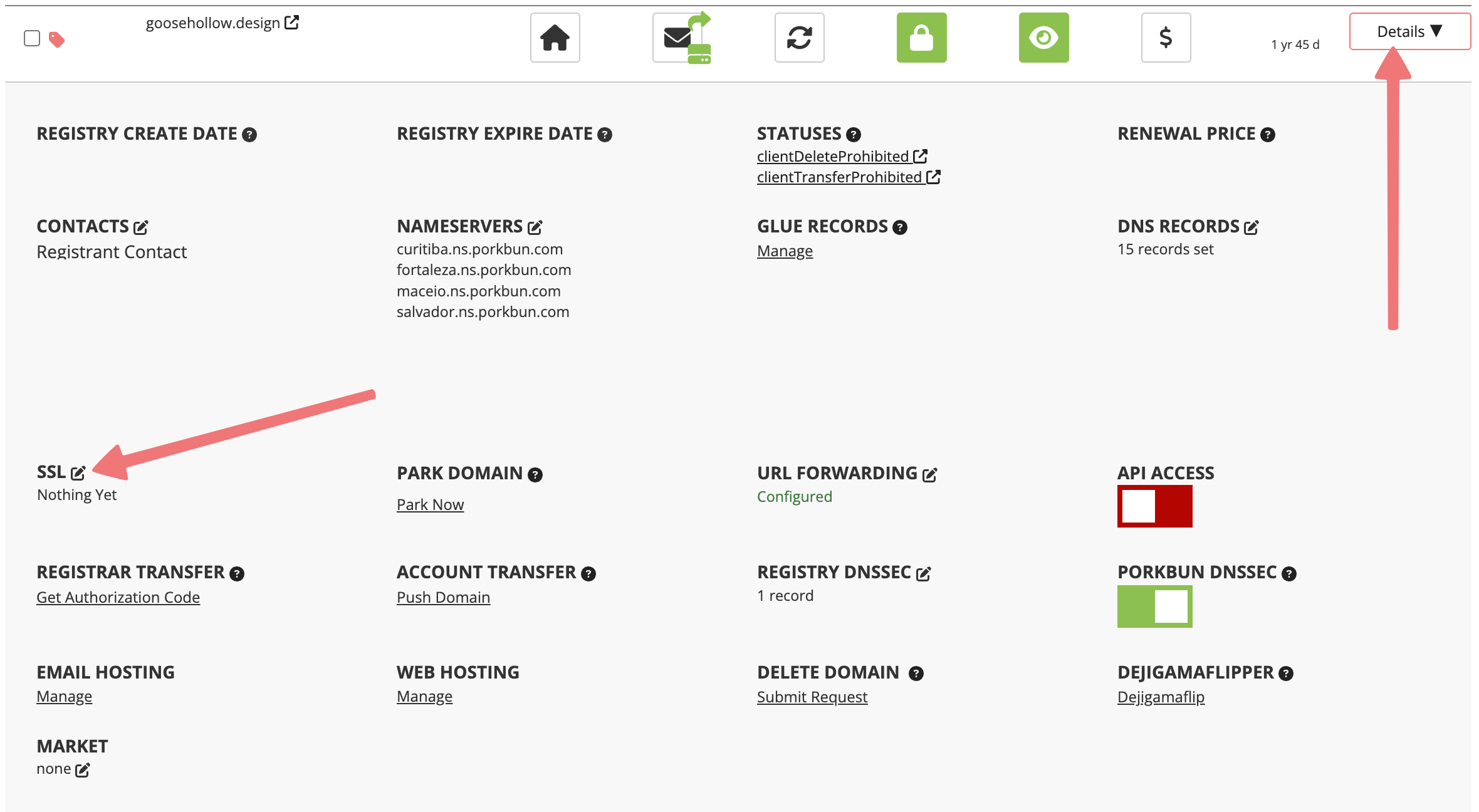Screen dimensions: 1479x812
Task: Click the WHOIS privacy eye icon
Action: [x=1043, y=38]
